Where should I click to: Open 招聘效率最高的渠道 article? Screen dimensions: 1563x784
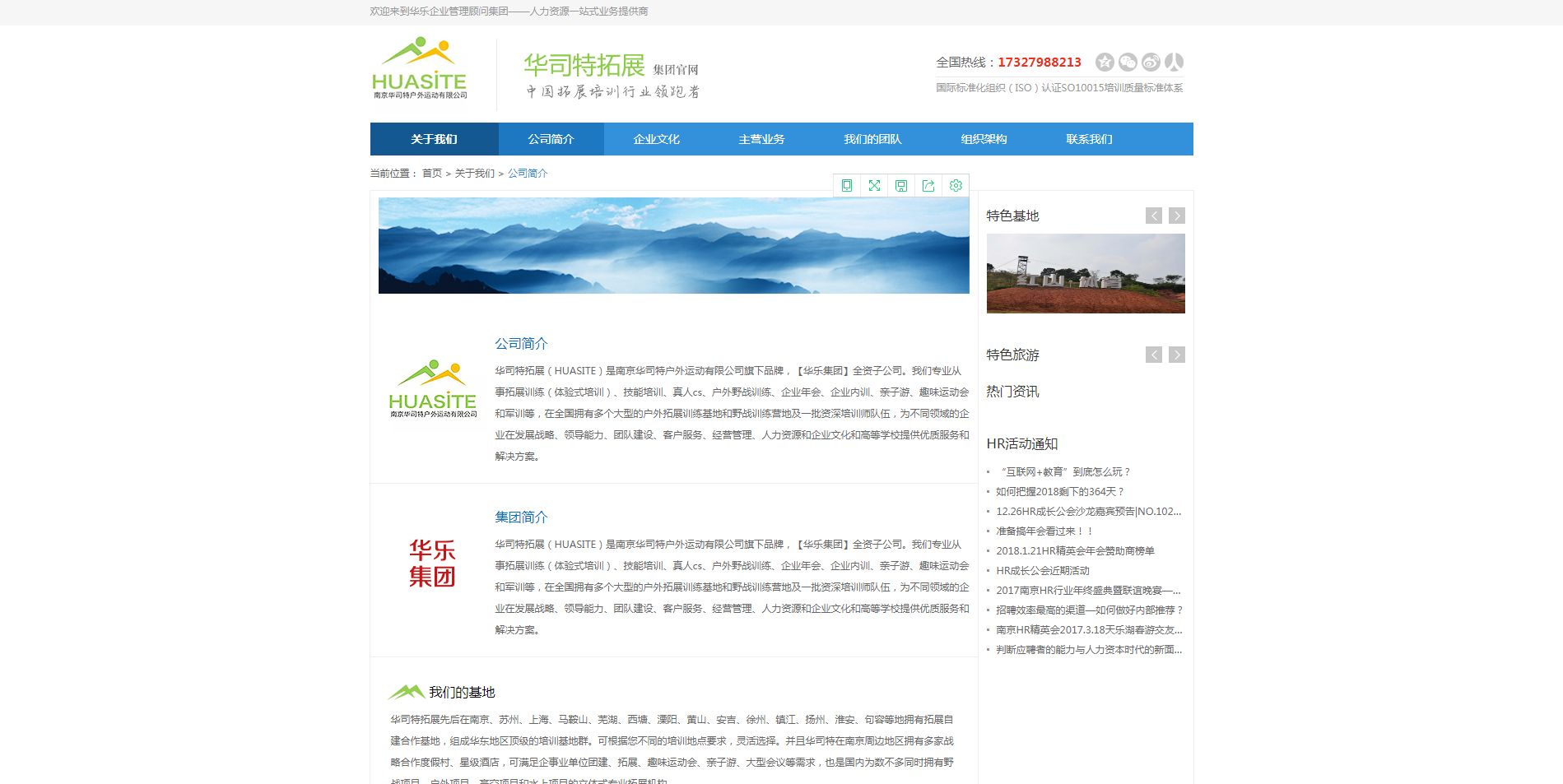(x=1090, y=610)
